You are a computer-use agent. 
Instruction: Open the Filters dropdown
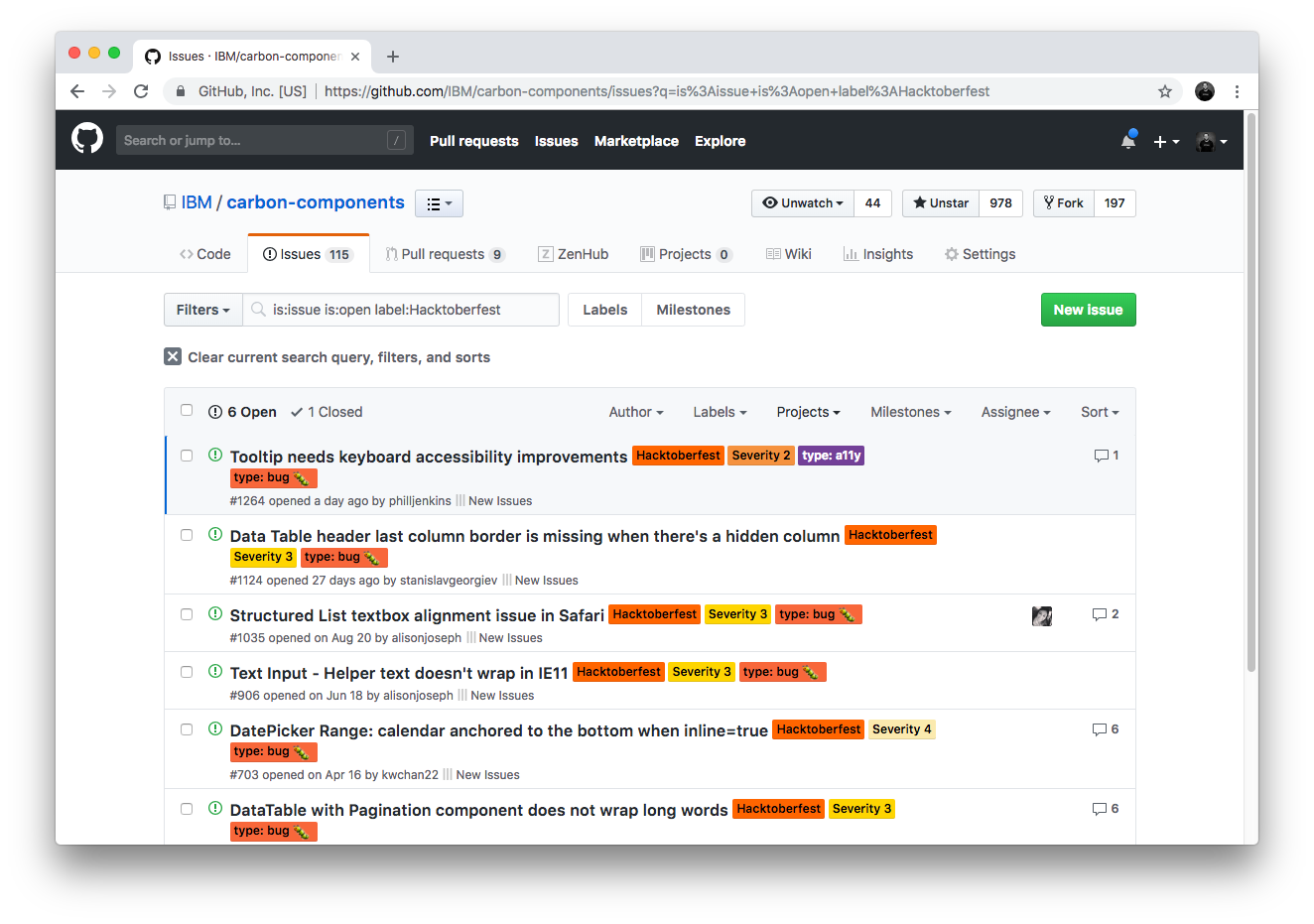pyautogui.click(x=203, y=310)
